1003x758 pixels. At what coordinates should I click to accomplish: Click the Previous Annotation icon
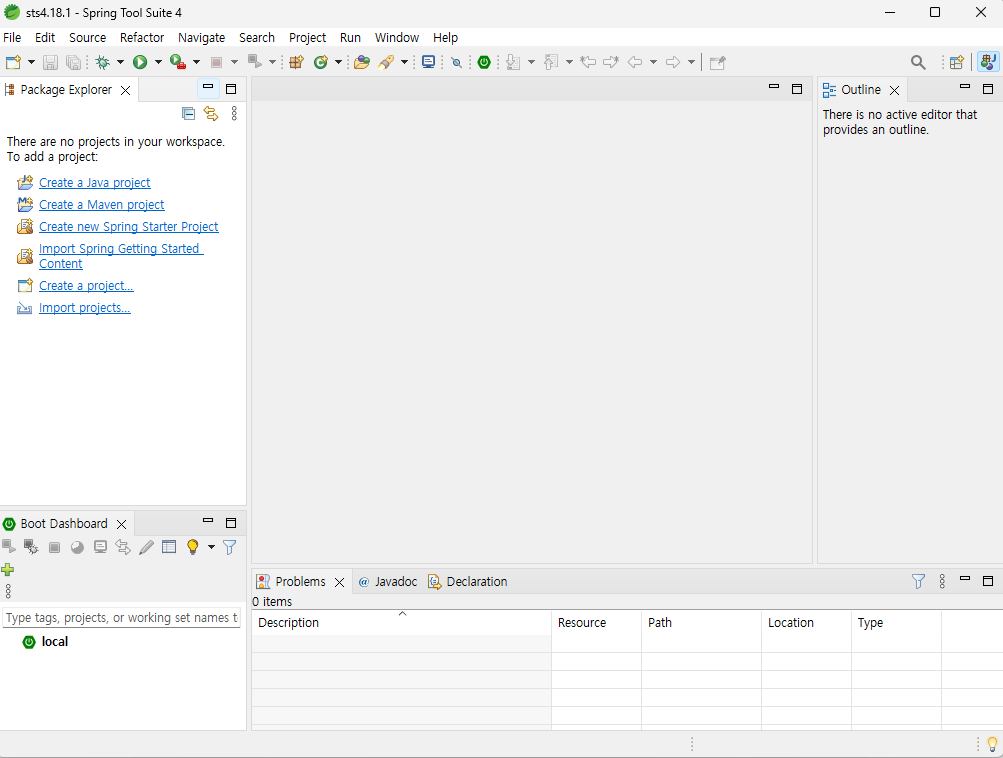[x=551, y=62]
